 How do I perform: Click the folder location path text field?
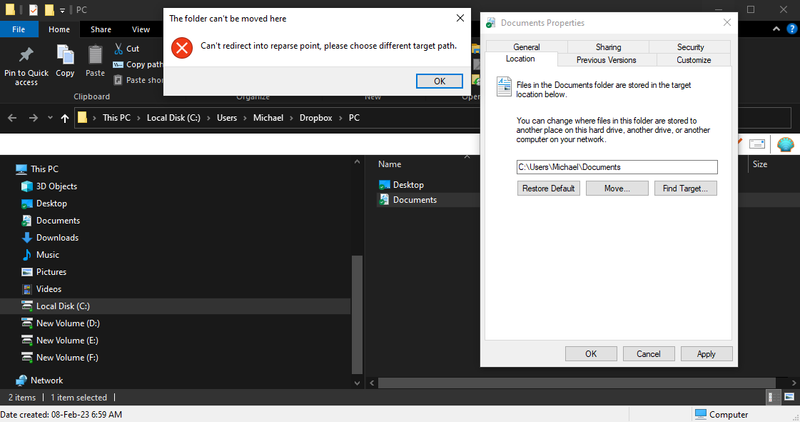[616, 167]
